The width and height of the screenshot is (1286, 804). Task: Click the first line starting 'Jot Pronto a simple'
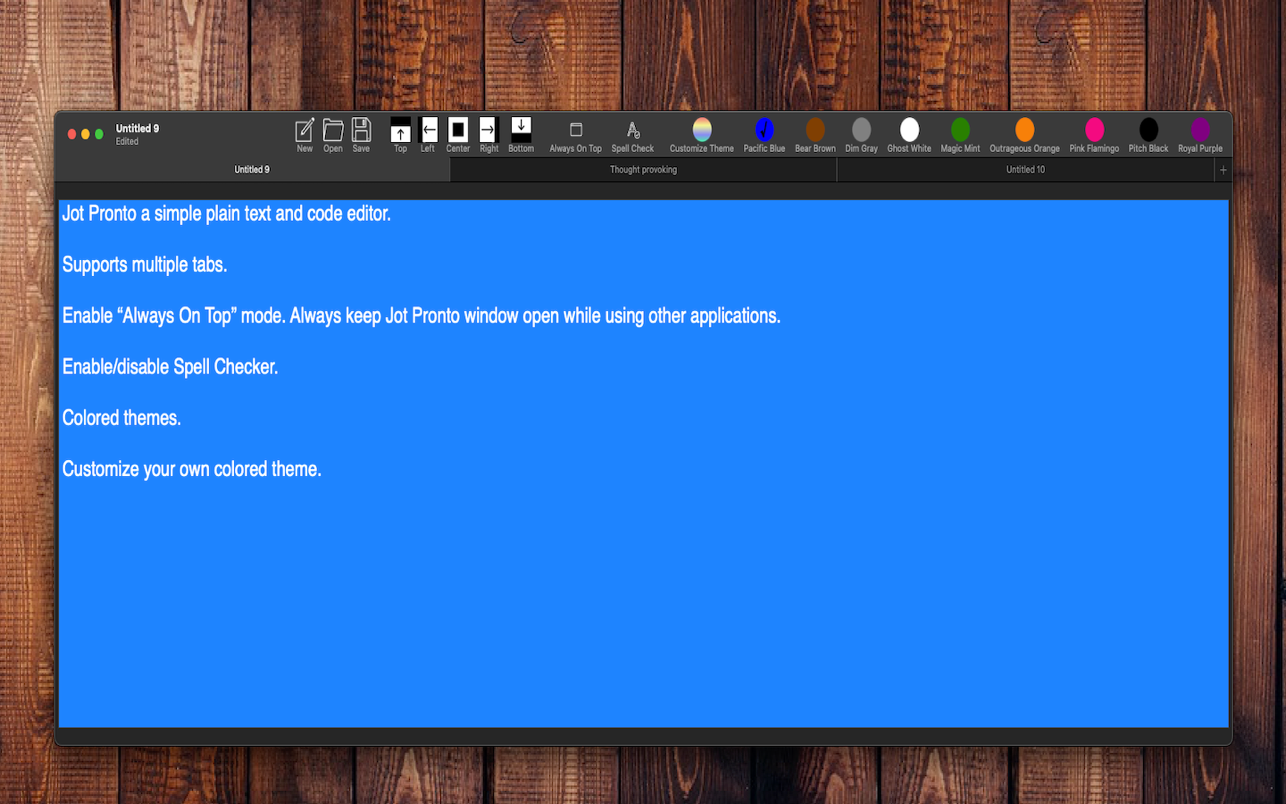226,214
